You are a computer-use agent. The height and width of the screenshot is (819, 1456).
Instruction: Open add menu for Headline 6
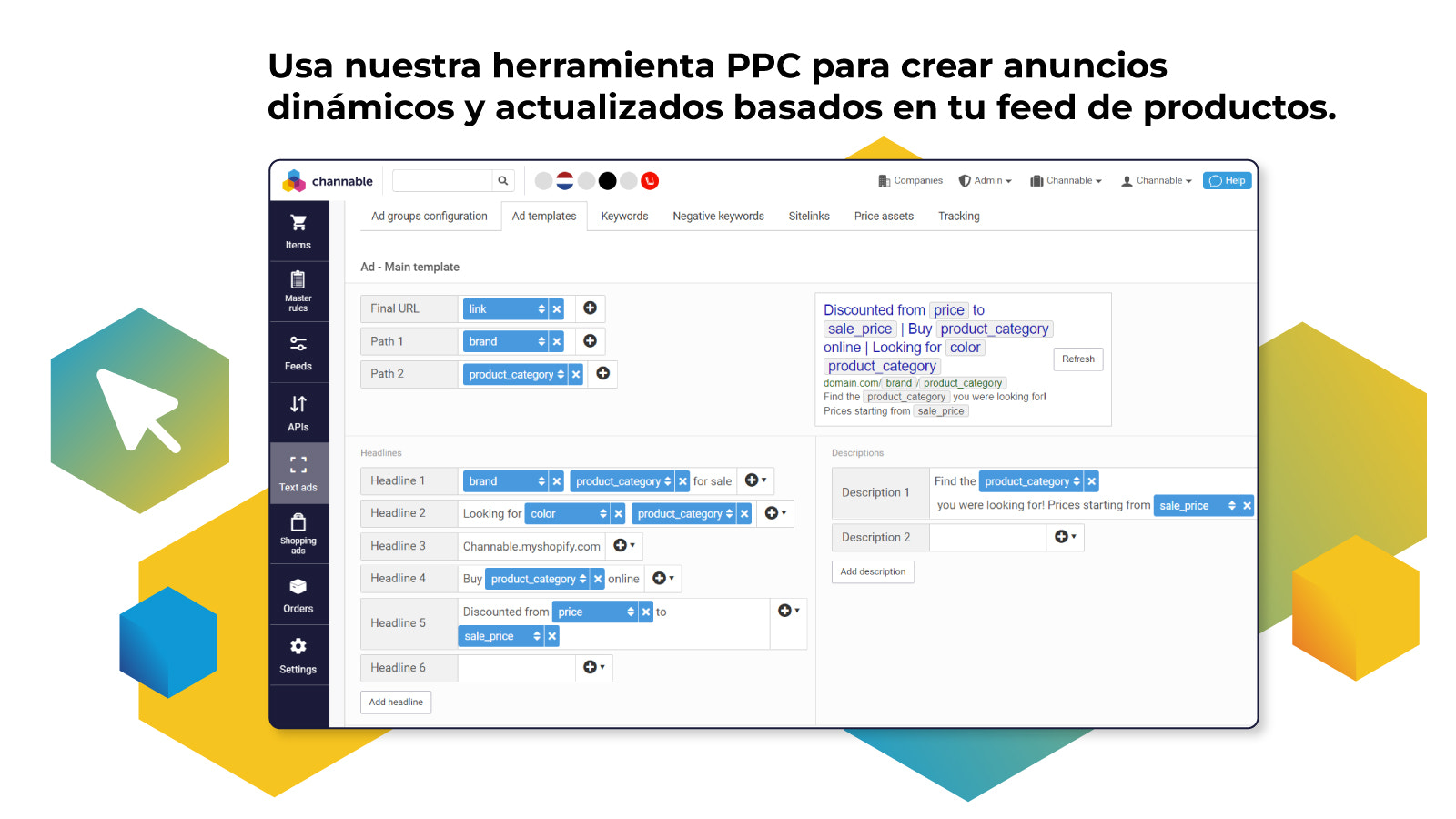pos(594,668)
